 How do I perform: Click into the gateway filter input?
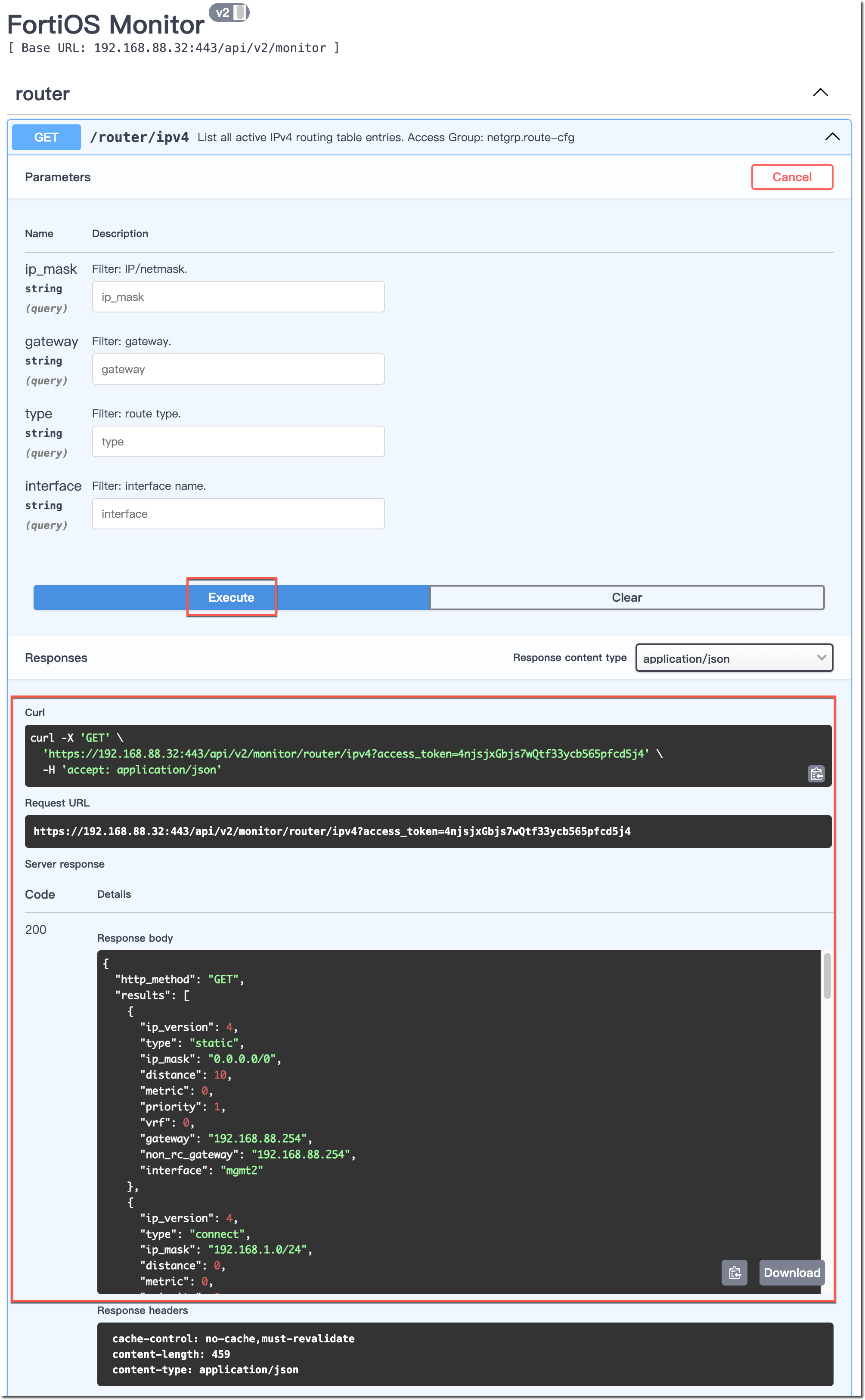coord(238,369)
